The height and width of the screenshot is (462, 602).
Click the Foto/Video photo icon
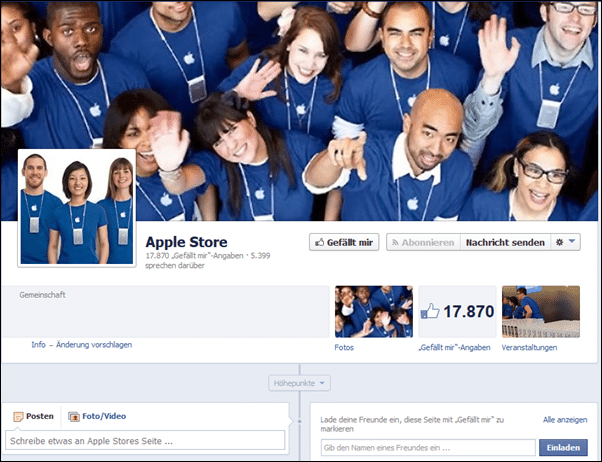[73, 416]
